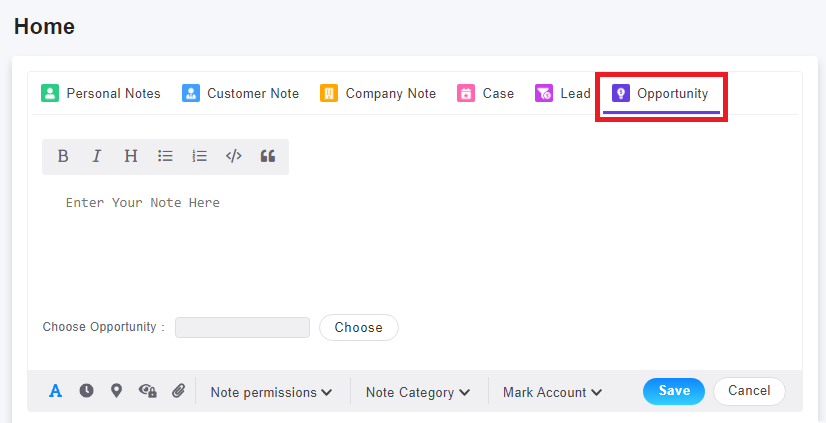Insert a code block using the code icon

click(233, 156)
